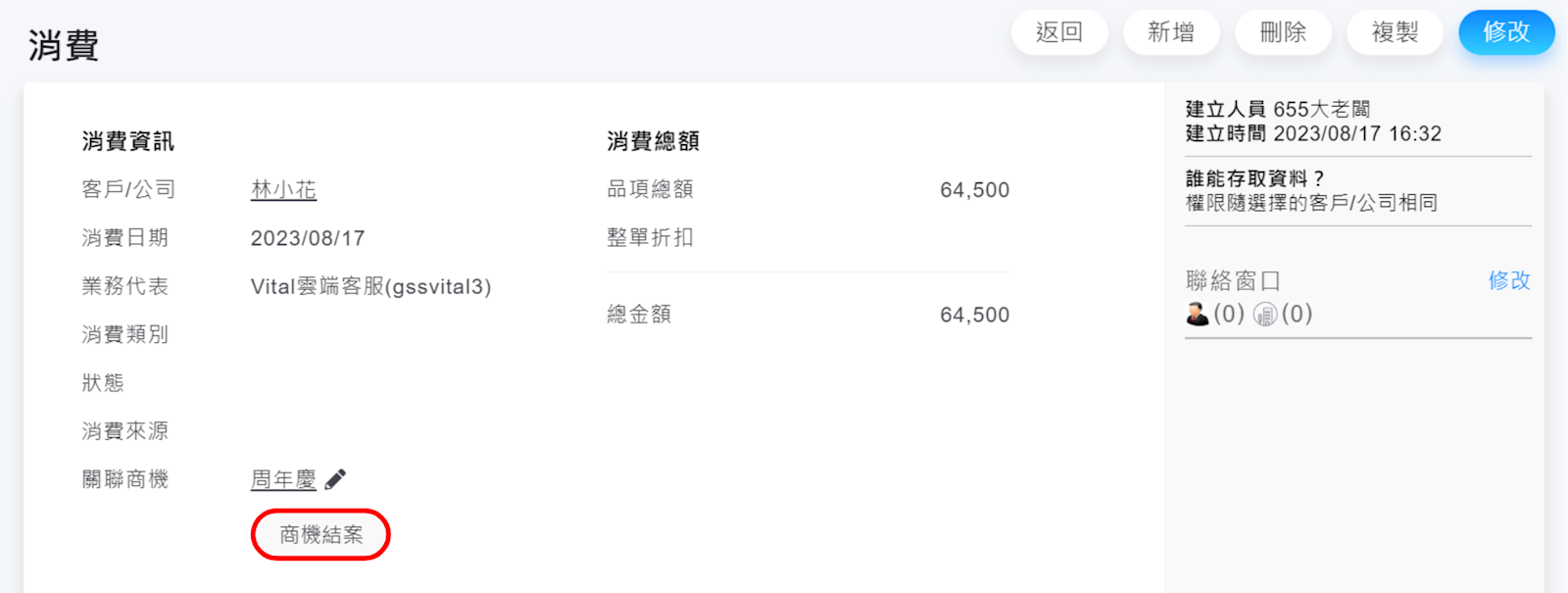Click the 消費 page title
This screenshot has width=1568, height=593.
tap(64, 45)
